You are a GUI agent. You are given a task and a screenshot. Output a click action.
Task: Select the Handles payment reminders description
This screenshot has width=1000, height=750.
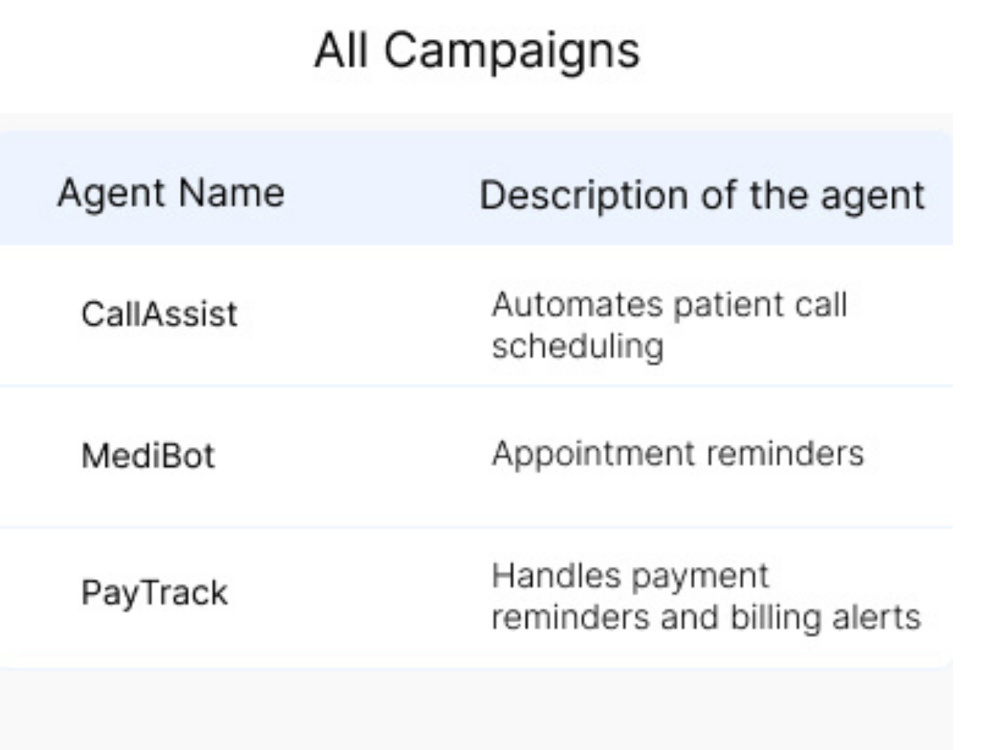[x=706, y=597]
